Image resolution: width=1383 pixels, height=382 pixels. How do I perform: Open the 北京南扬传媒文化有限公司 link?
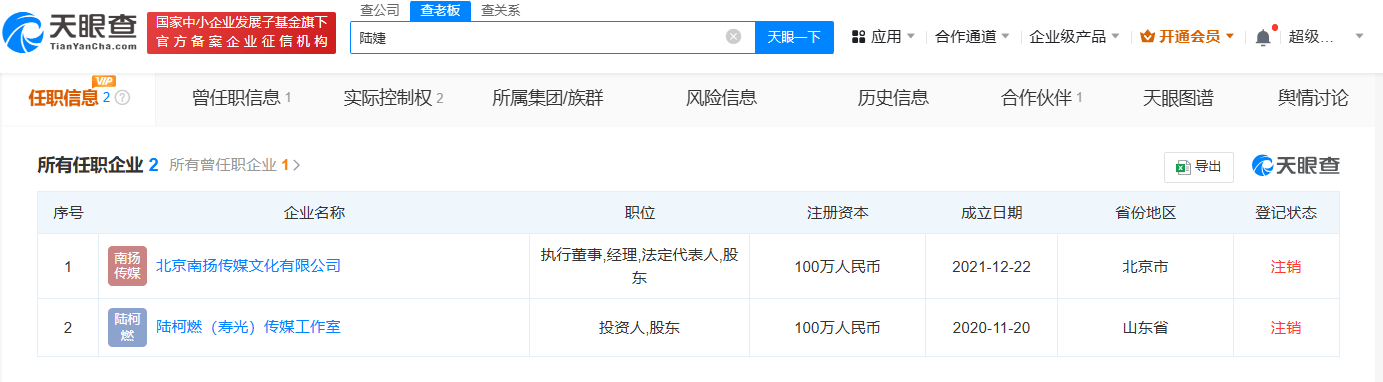coord(249,266)
